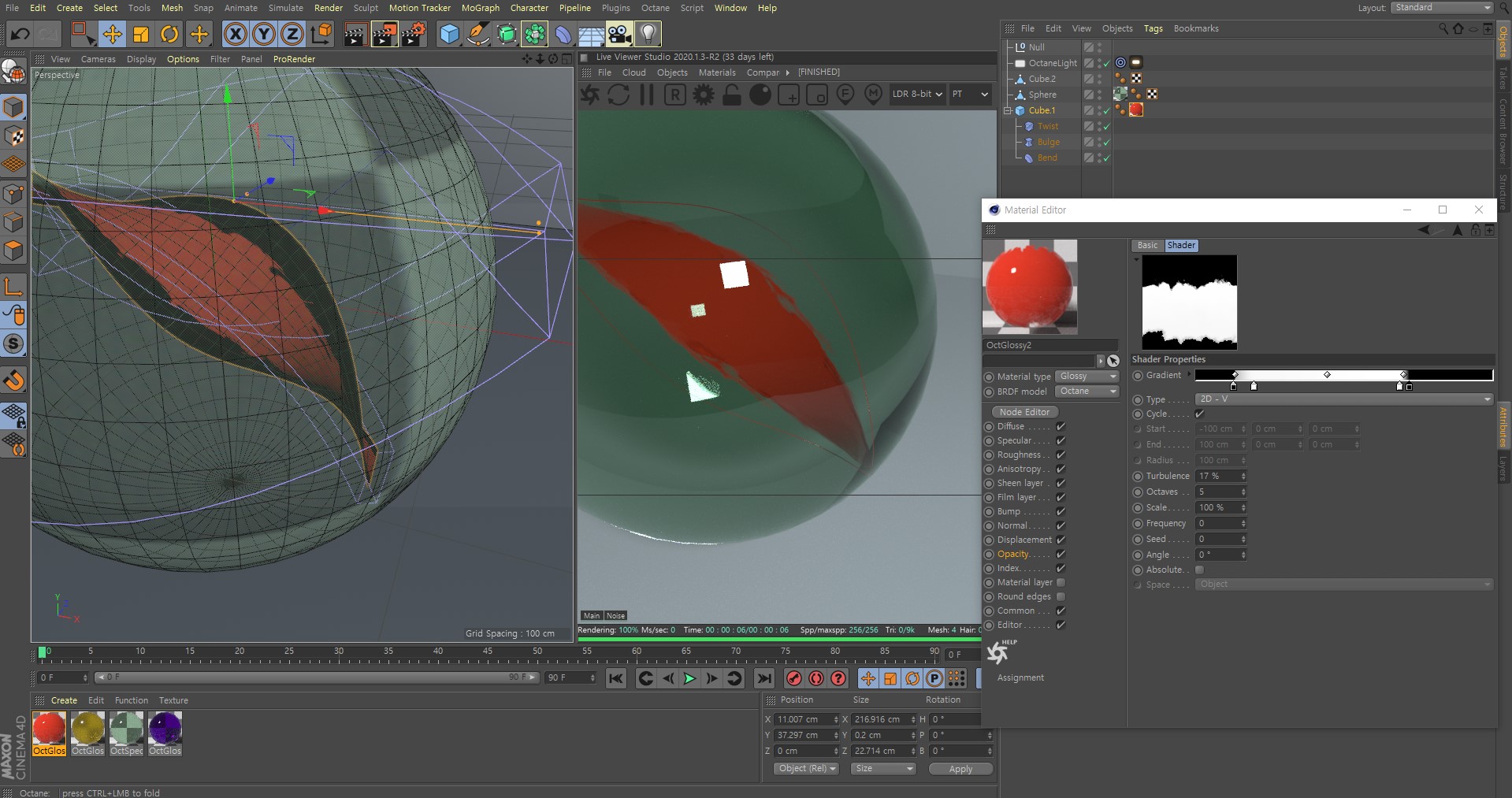Click the Record active objects button
This screenshot has height=798, width=1512.
click(794, 678)
